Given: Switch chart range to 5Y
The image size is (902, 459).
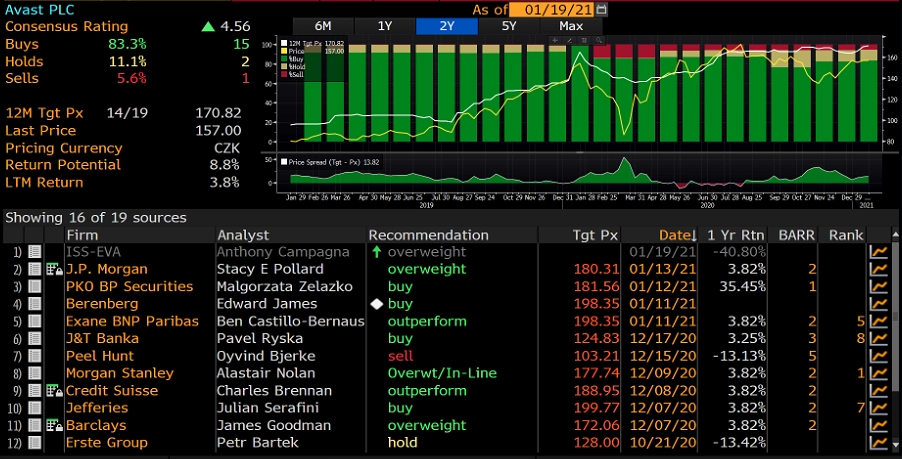Looking at the screenshot, I should tap(509, 26).
